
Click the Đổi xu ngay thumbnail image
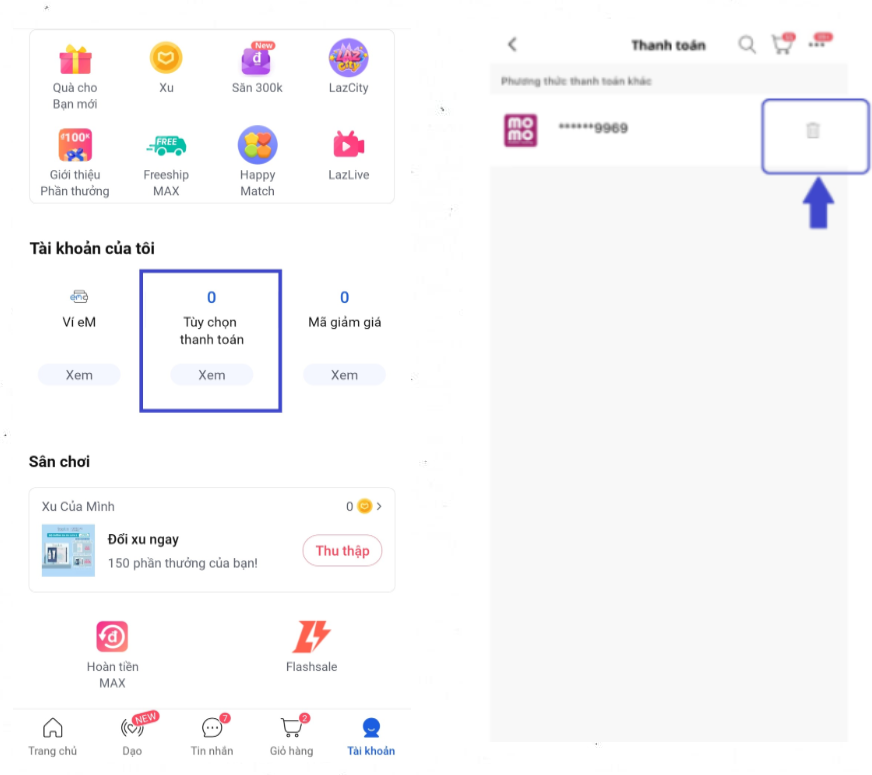(x=68, y=550)
